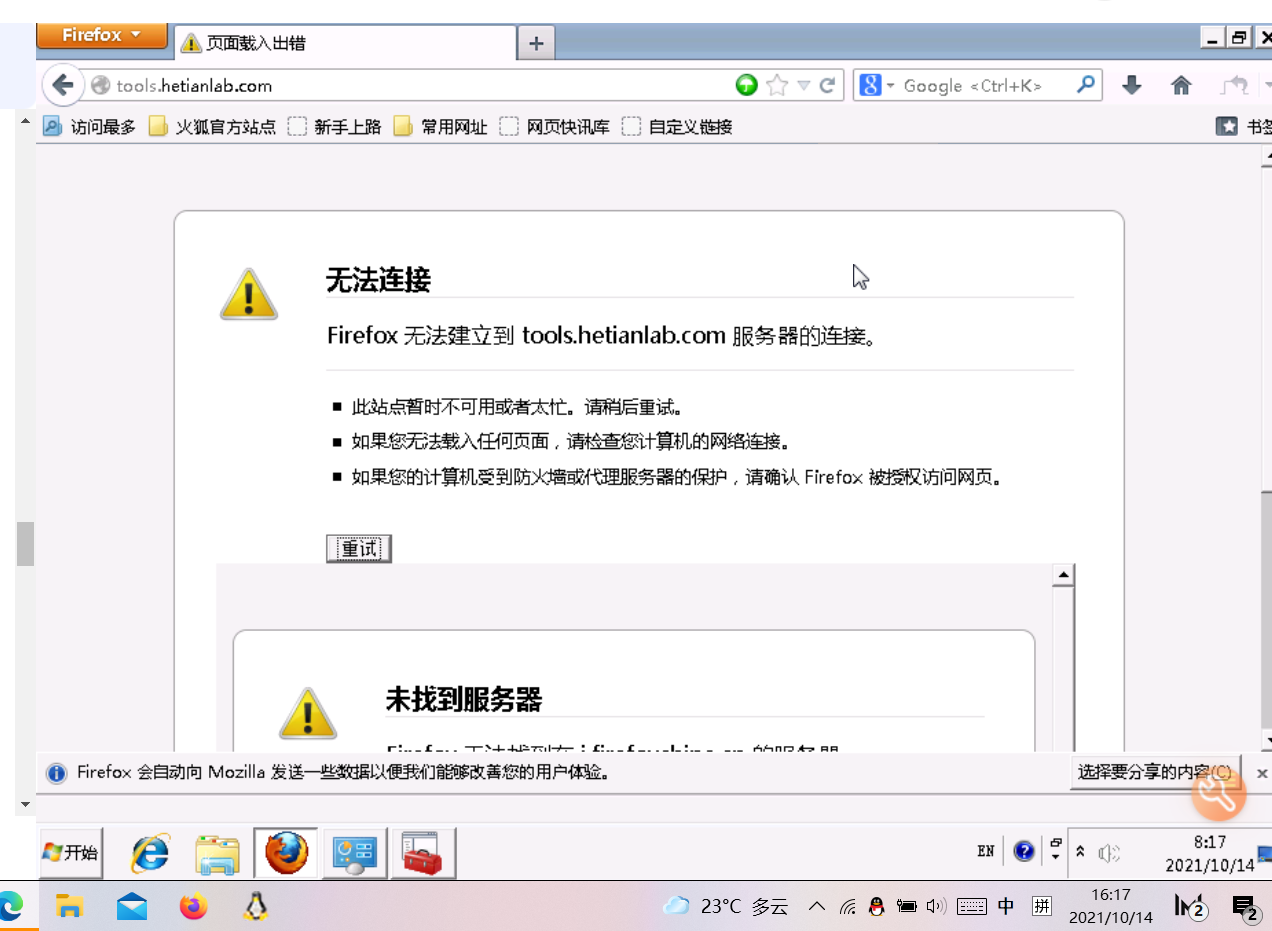Go back with the back arrow
This screenshot has width=1272, height=931.
tap(63, 85)
